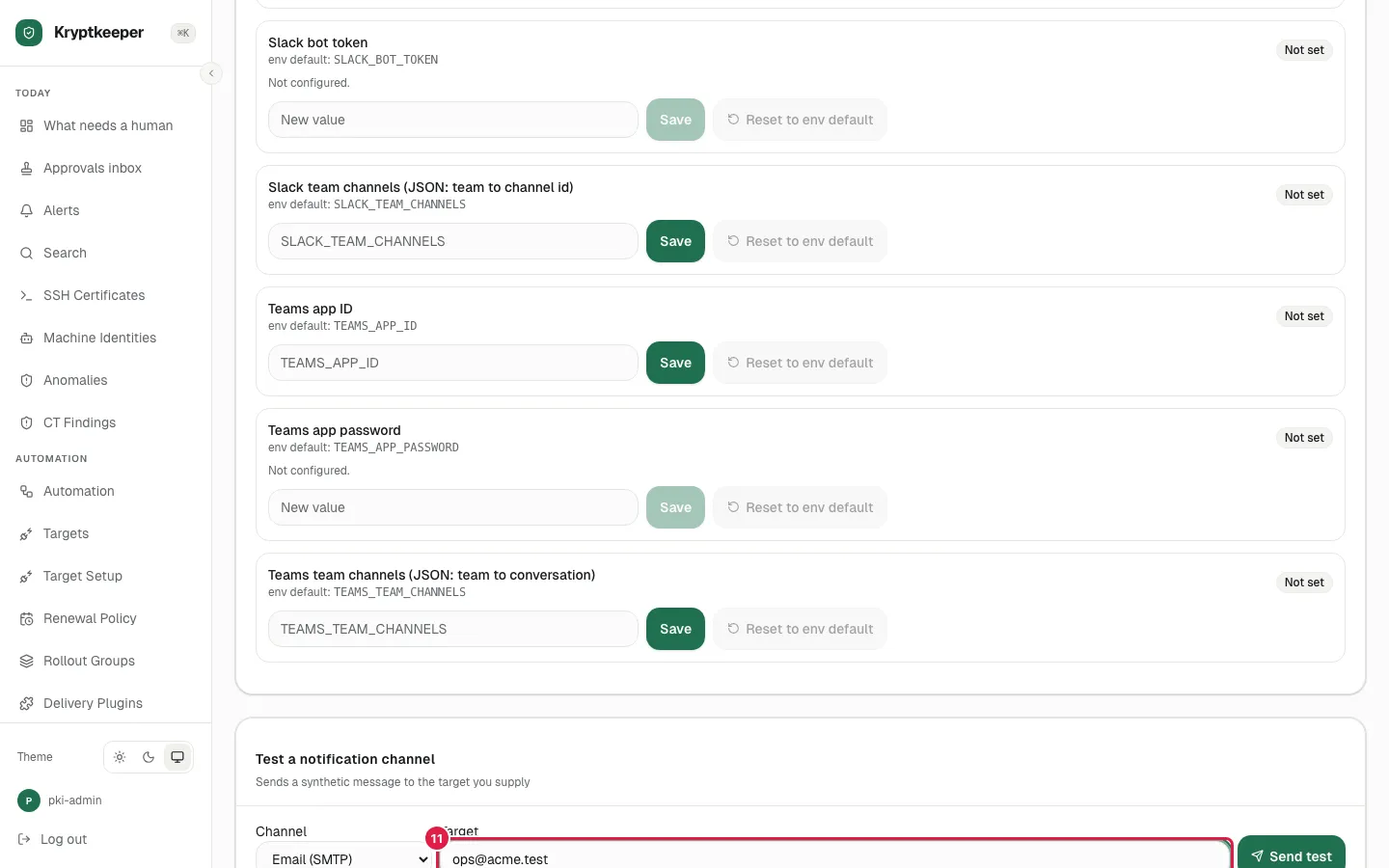The width and height of the screenshot is (1389, 868).
Task: Click the Anomalies shield icon
Action: (26, 381)
